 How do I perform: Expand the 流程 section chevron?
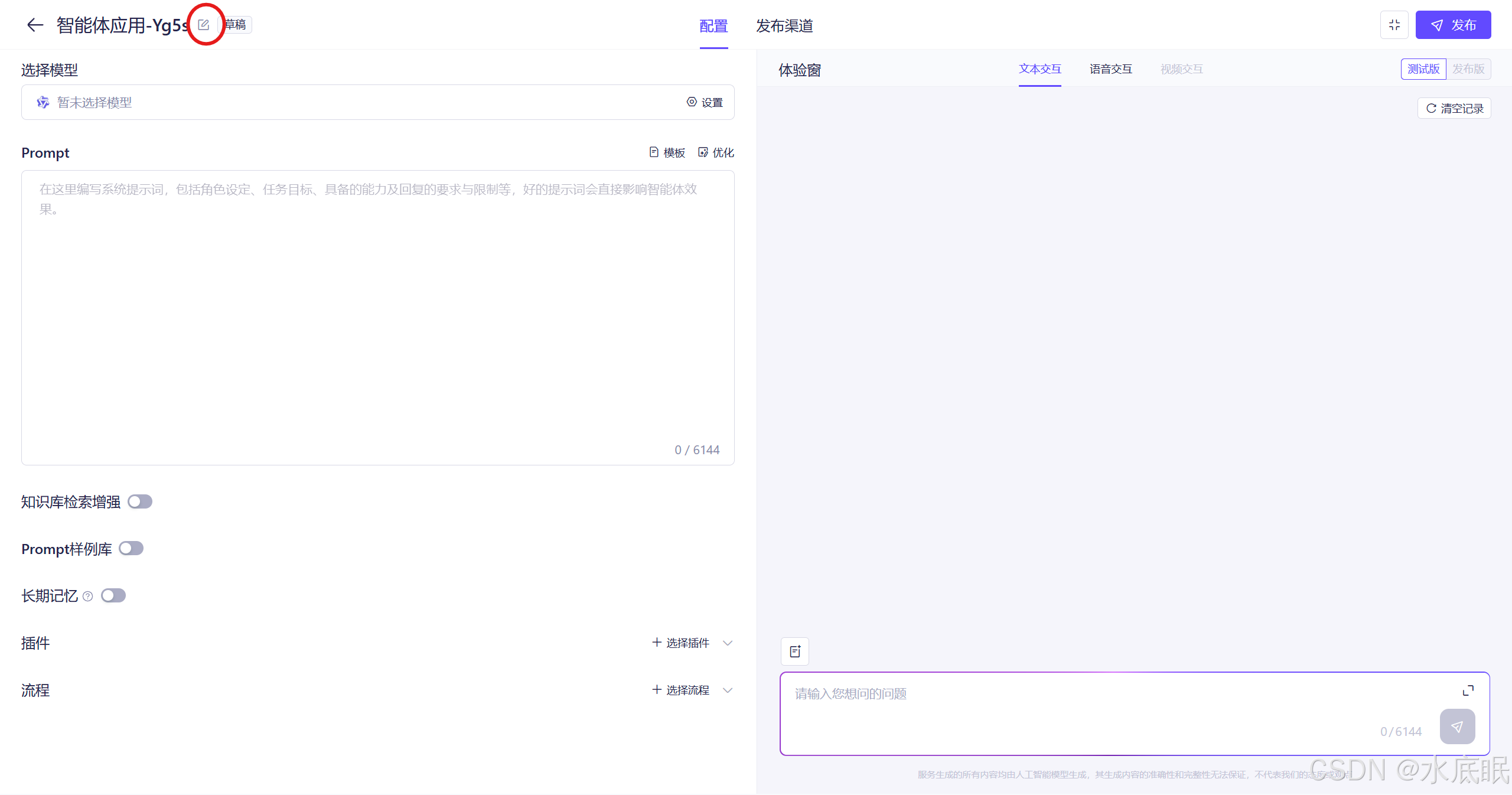click(728, 690)
